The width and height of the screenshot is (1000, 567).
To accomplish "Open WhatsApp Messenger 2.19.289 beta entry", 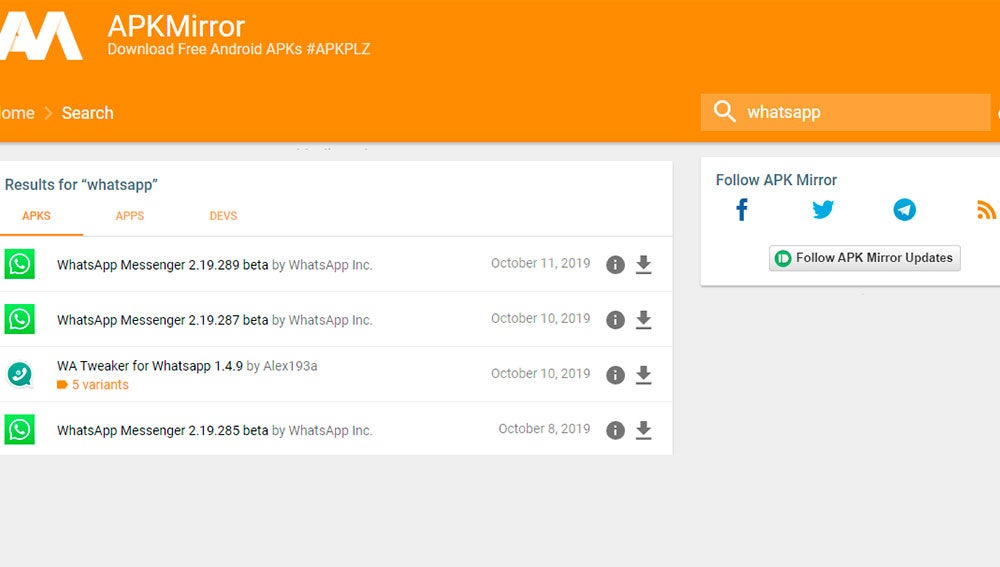I will (x=163, y=265).
